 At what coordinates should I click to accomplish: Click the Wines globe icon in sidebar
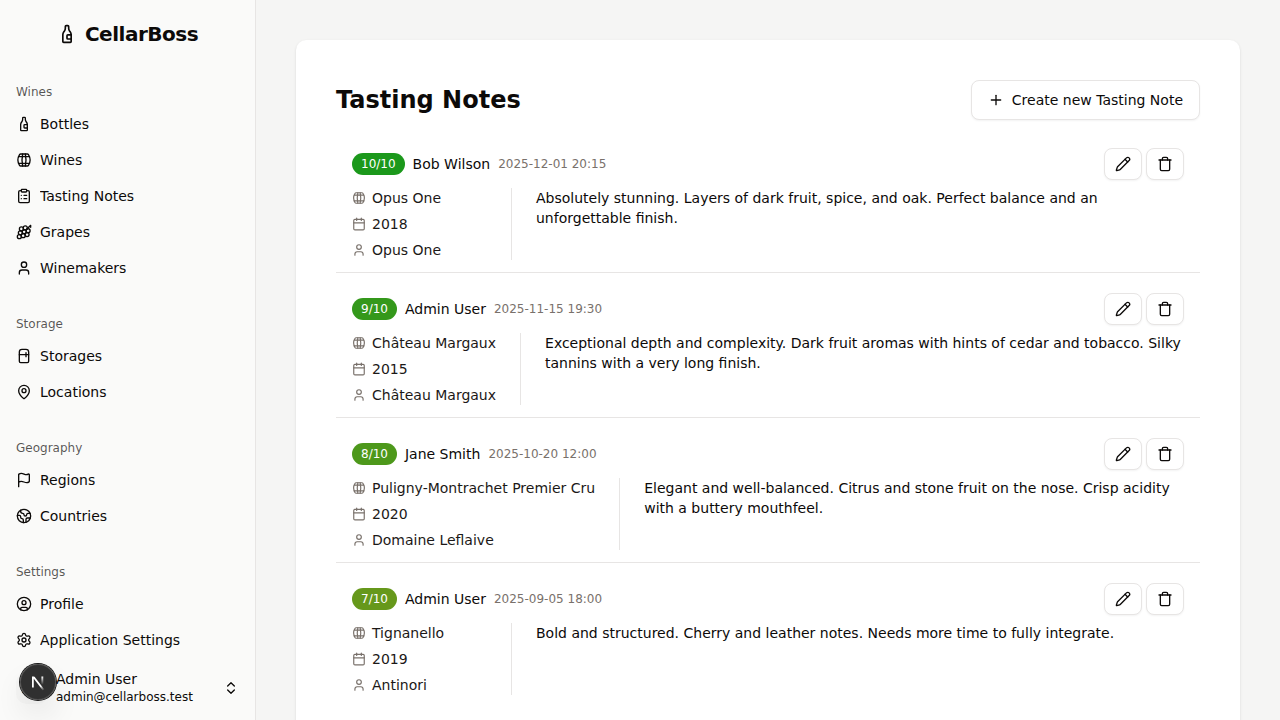[23, 160]
